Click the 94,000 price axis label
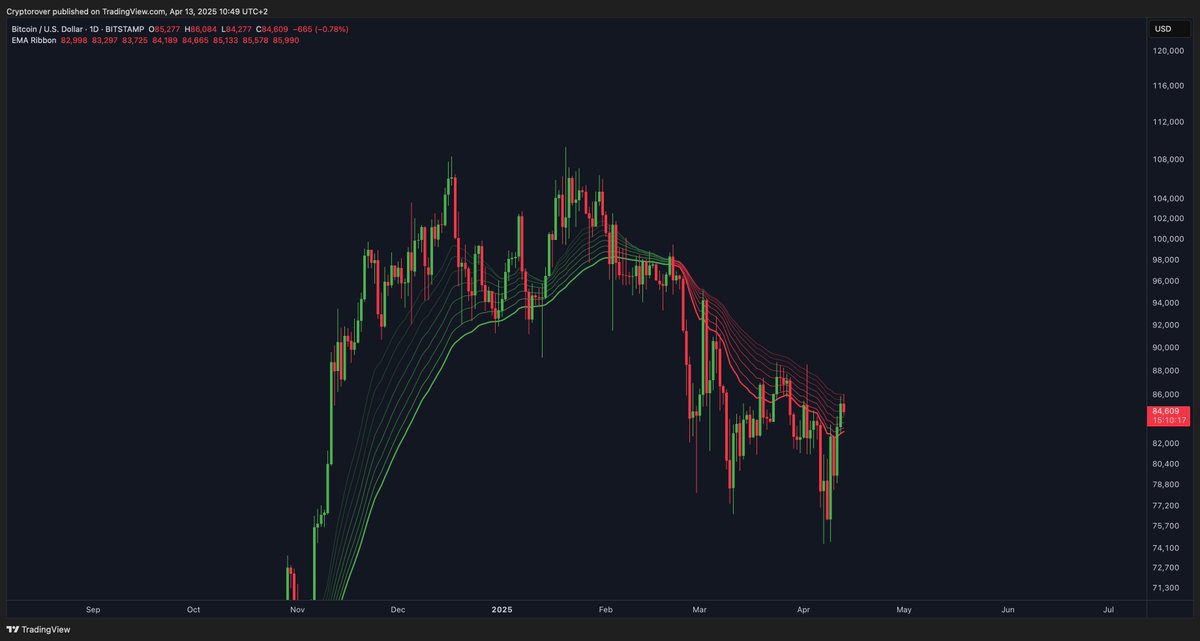This screenshot has height=641, width=1200. [1167, 303]
